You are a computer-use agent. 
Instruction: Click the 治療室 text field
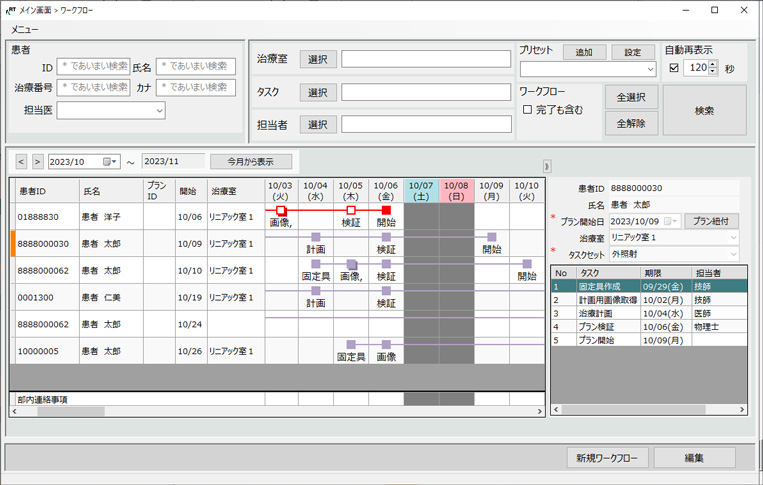pyautogui.click(x=426, y=59)
